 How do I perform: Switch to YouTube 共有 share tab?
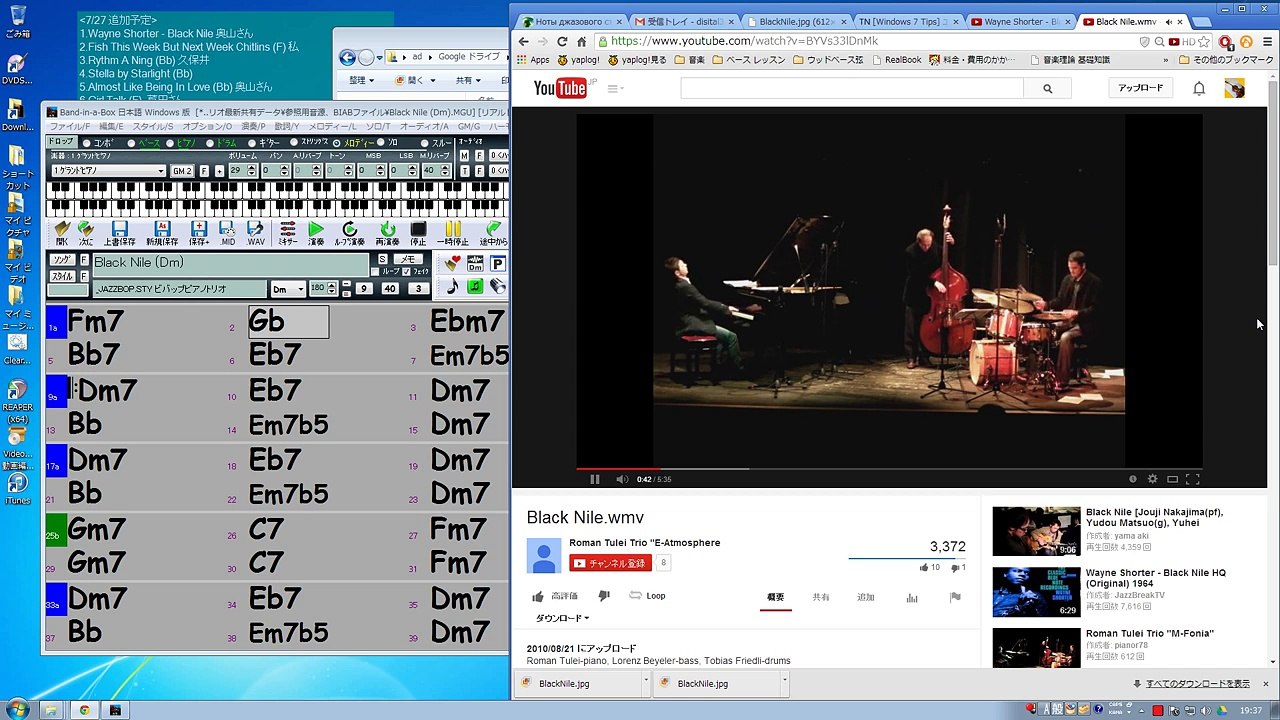pos(820,597)
